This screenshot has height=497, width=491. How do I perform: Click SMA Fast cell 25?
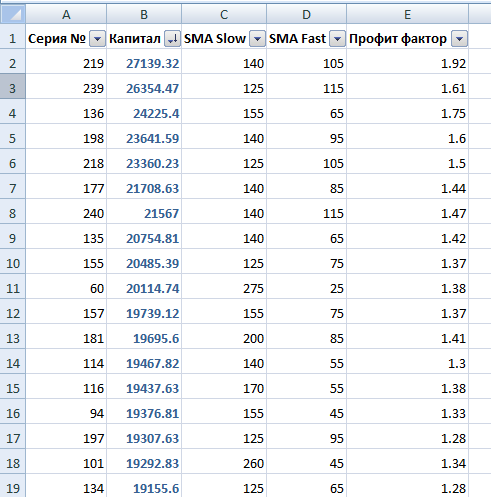(306, 288)
